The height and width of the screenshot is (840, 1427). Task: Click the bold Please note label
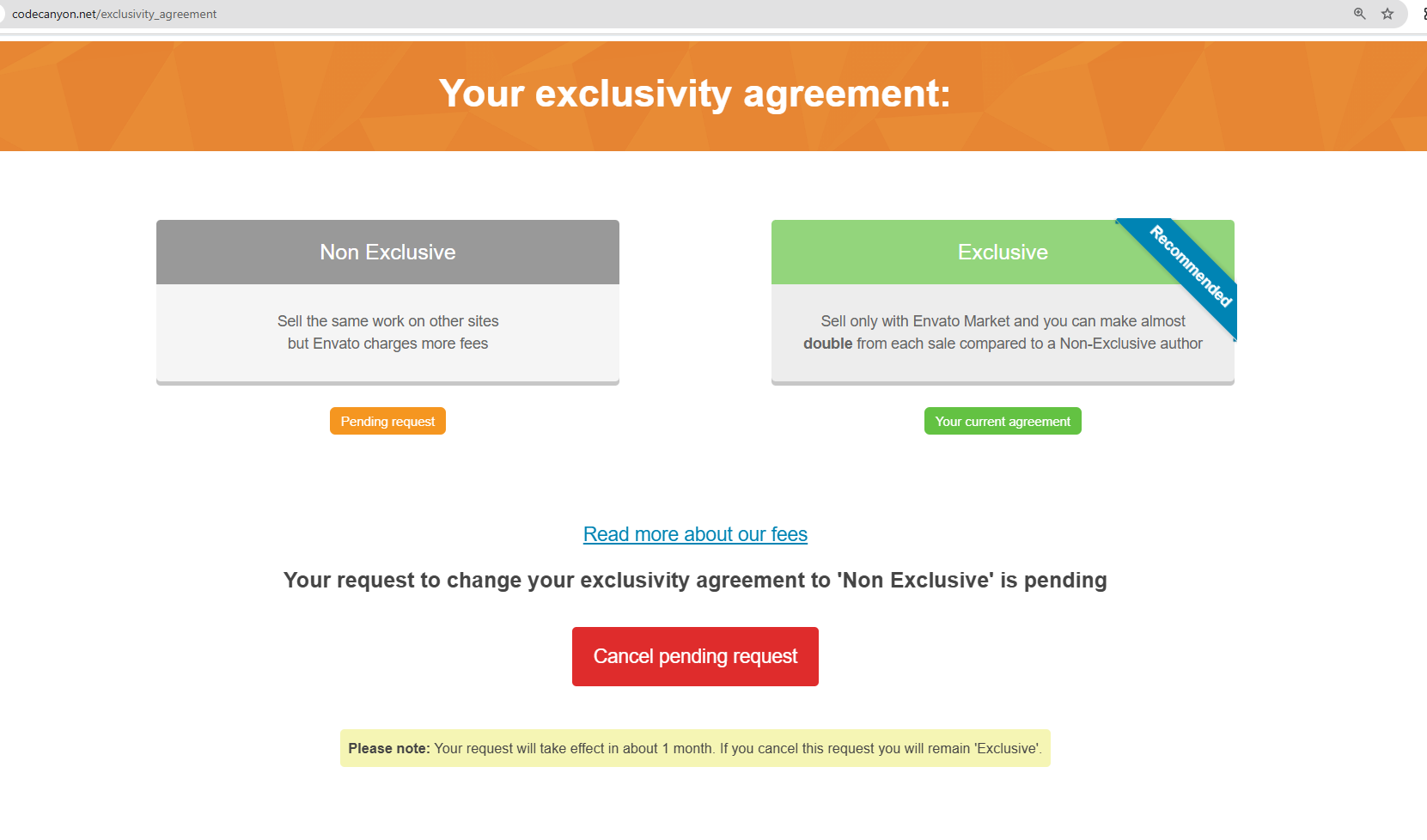tap(388, 748)
